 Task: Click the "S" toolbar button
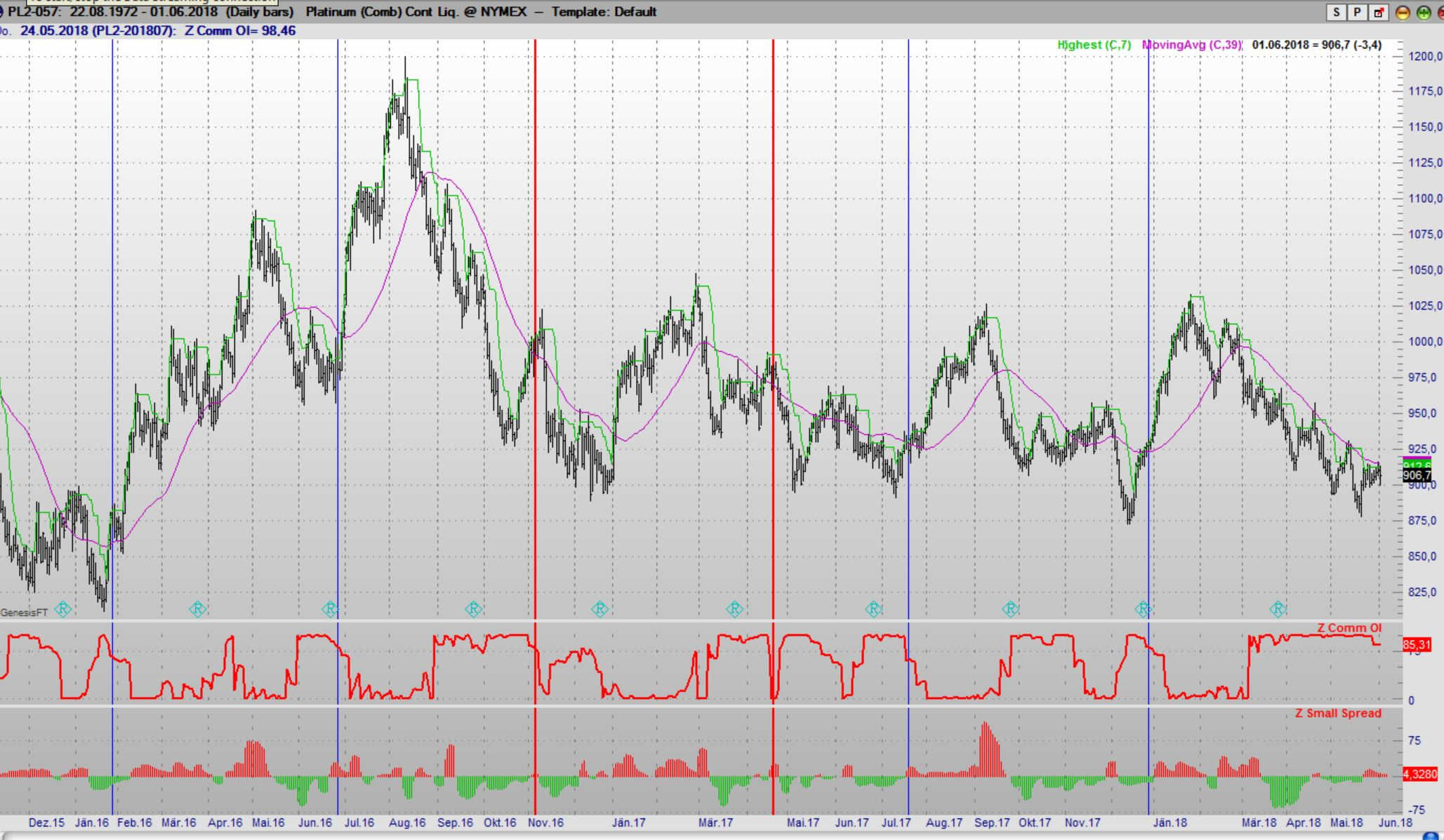point(1337,12)
